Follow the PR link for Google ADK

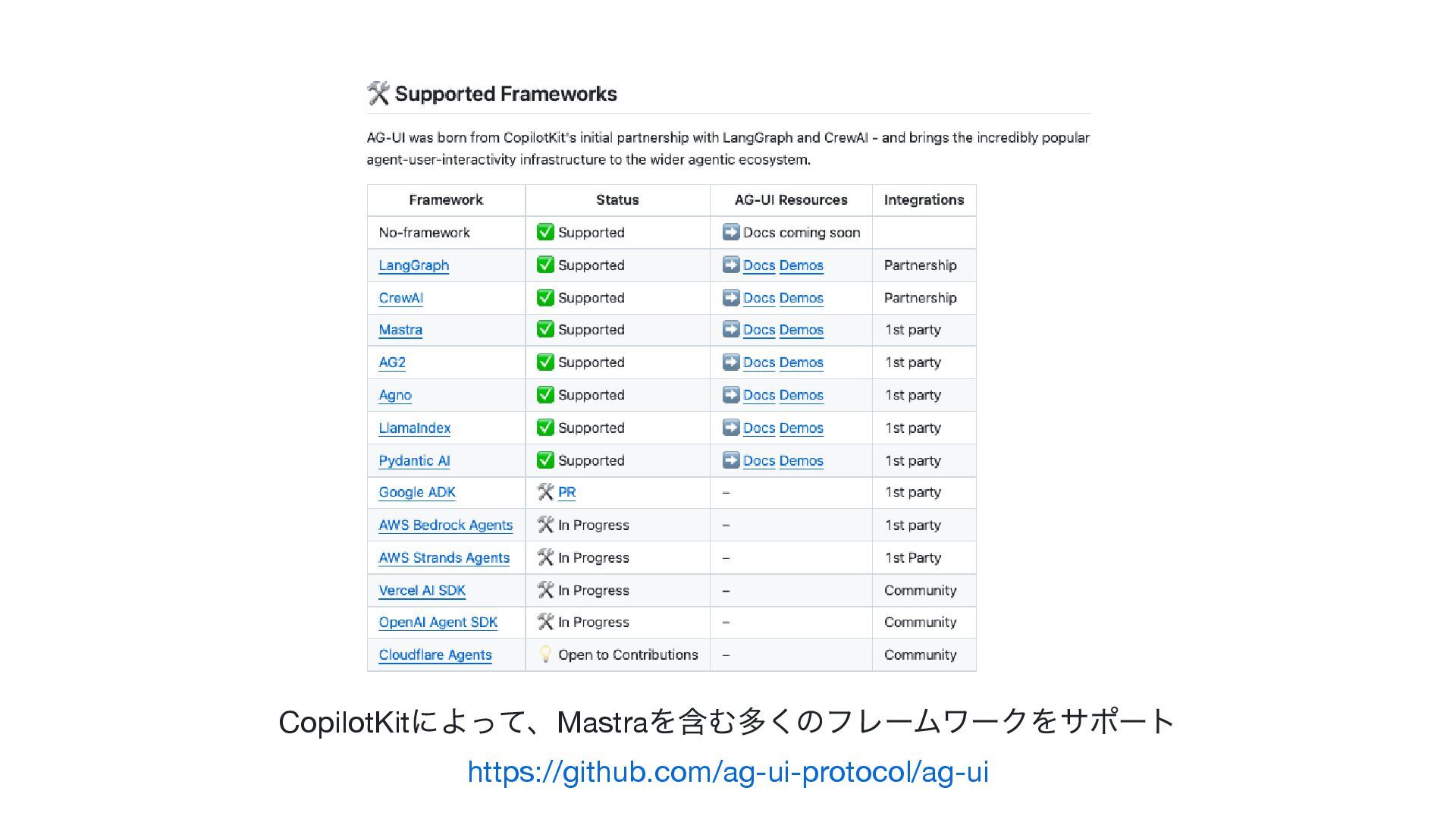567,492
